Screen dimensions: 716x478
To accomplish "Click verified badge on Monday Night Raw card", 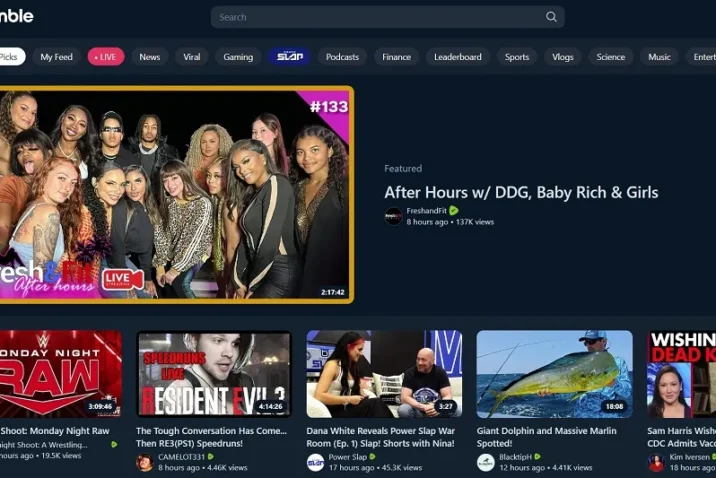I will click(114, 444).
